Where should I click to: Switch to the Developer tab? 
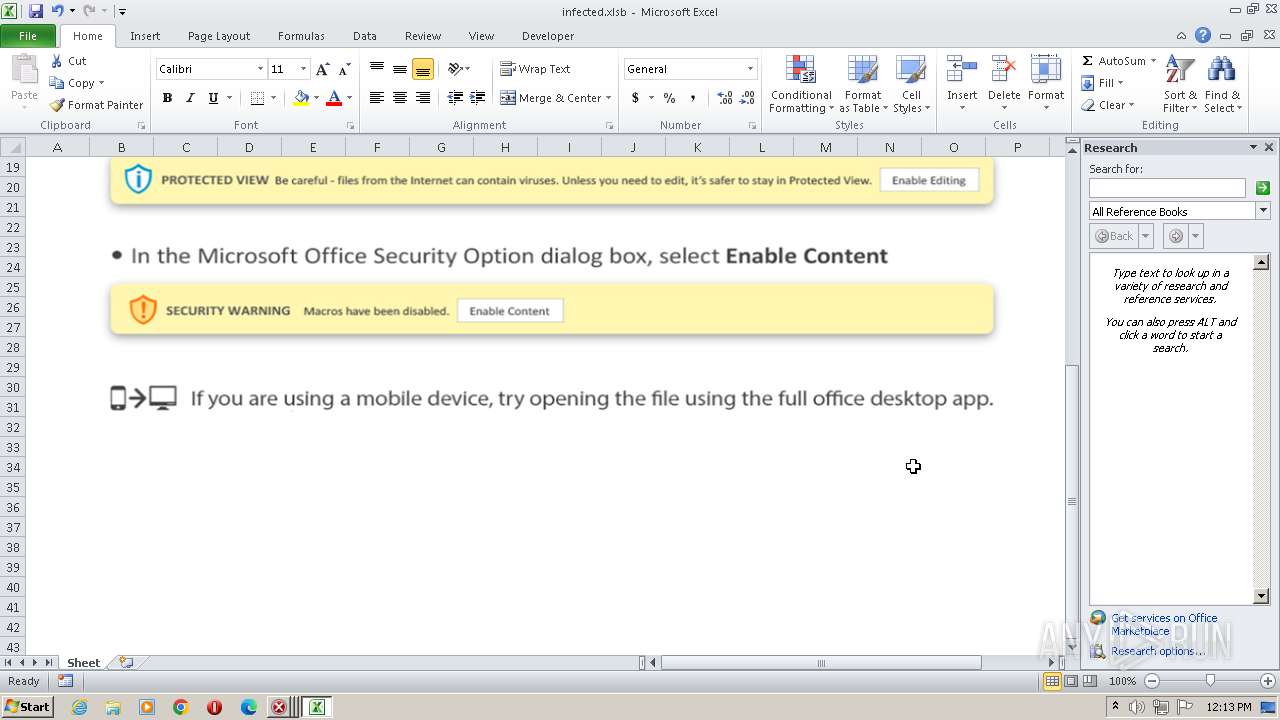coord(548,36)
